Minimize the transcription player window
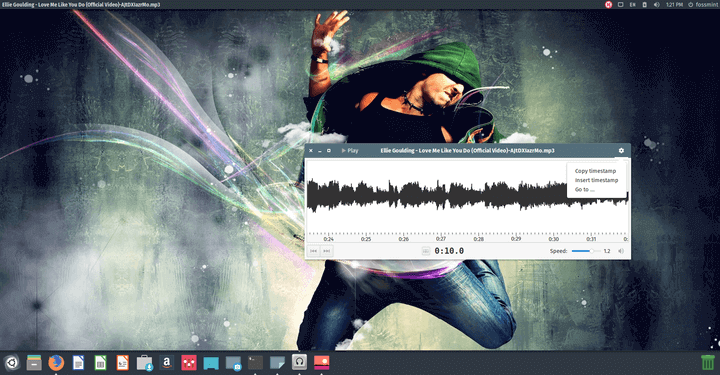The height and width of the screenshot is (375, 720). coord(320,151)
